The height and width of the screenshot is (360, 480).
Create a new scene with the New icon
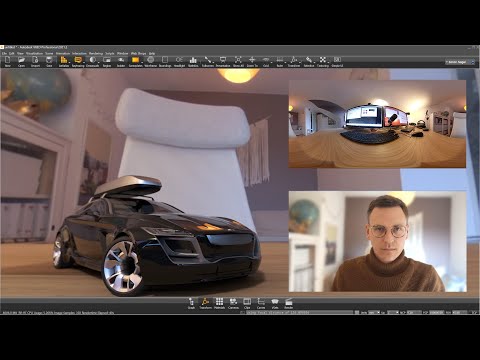(7, 62)
